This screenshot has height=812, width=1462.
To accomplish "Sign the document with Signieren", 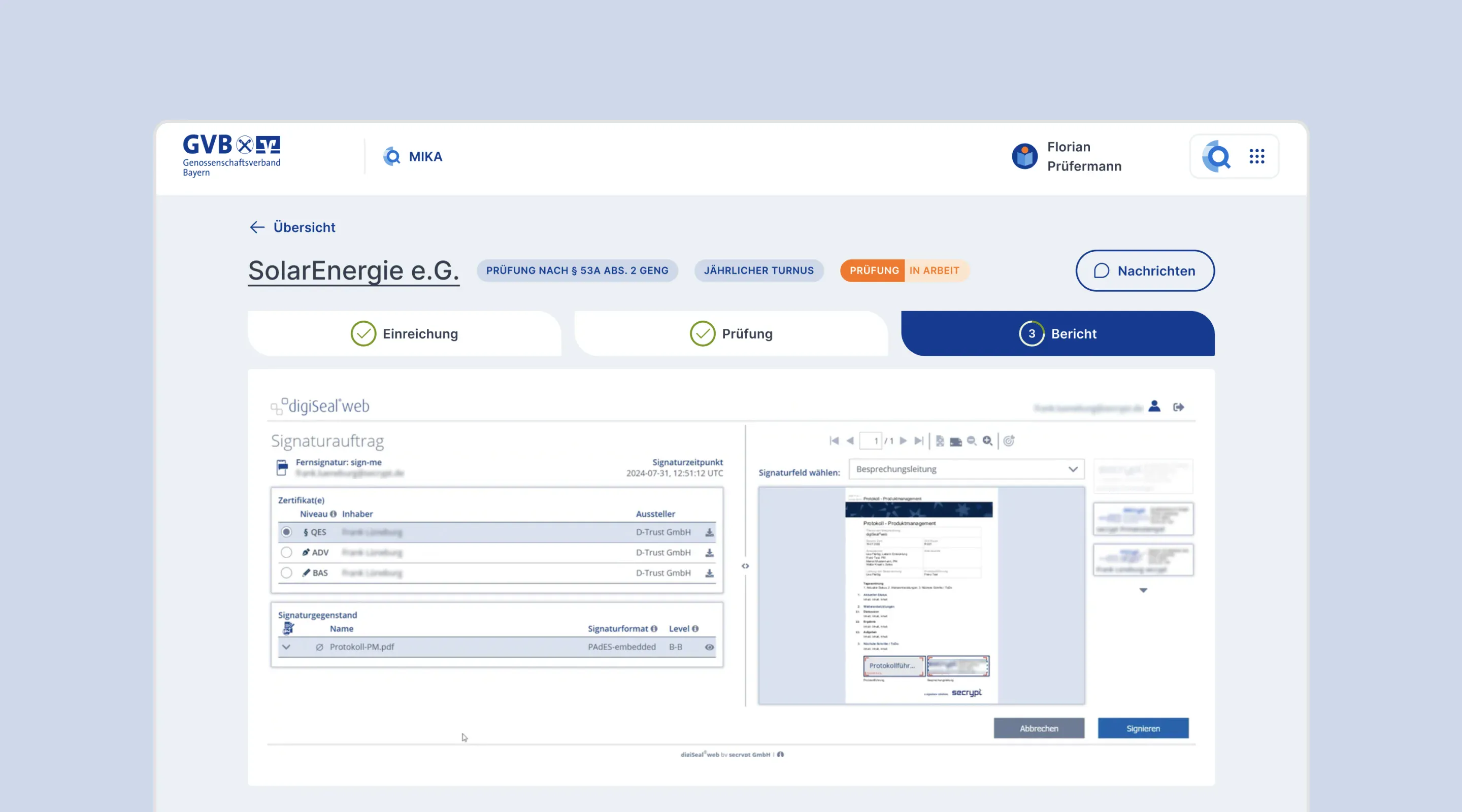I will pos(1143,729).
